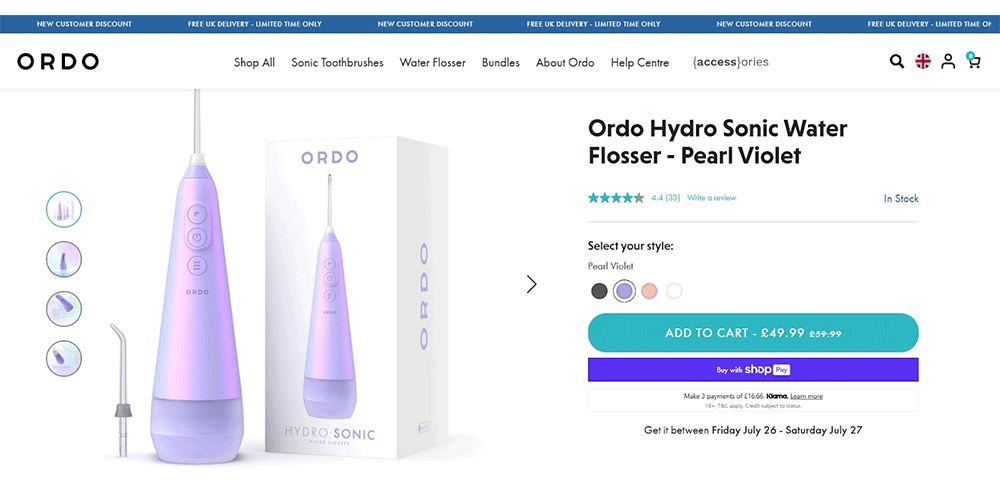The image size is (1000, 491).
Task: Open the Shop All menu
Action: pos(254,62)
